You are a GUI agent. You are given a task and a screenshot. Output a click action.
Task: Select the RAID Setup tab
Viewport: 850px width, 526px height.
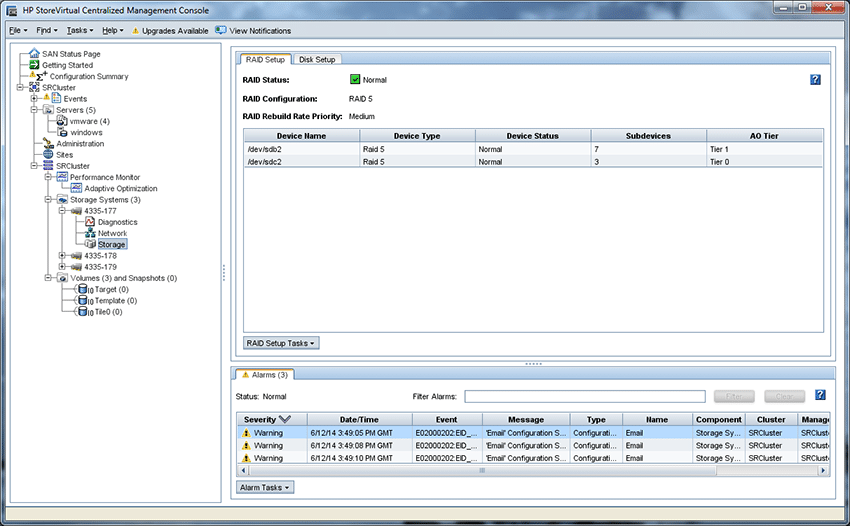(x=265, y=60)
